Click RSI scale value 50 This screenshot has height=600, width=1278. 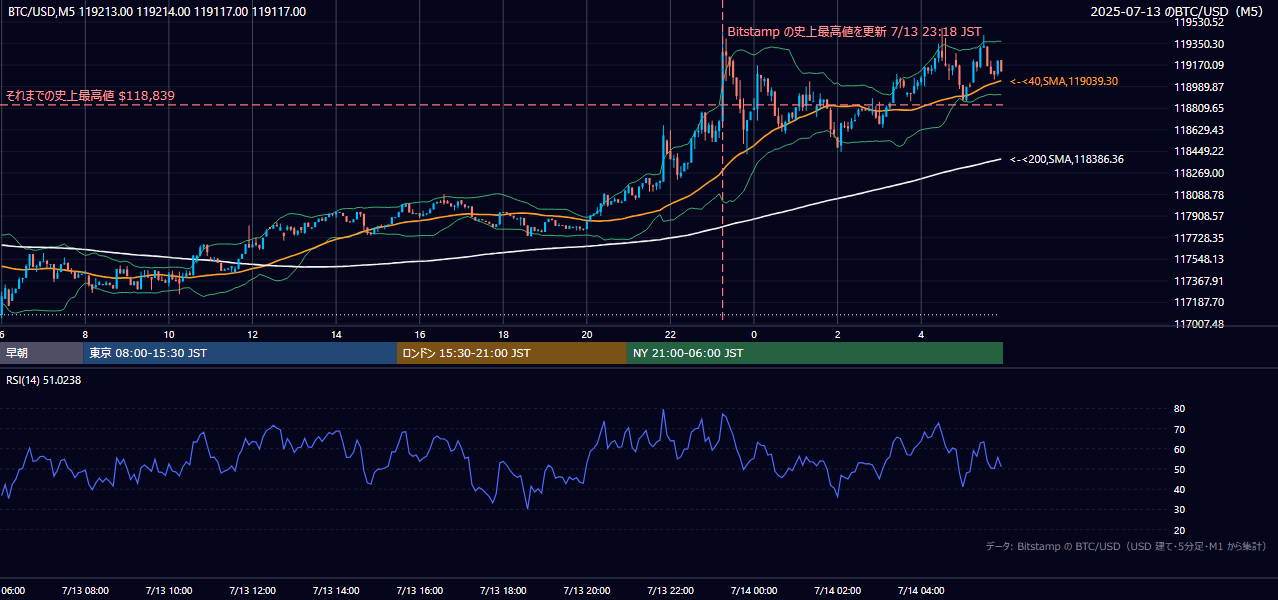pyautogui.click(x=1179, y=469)
